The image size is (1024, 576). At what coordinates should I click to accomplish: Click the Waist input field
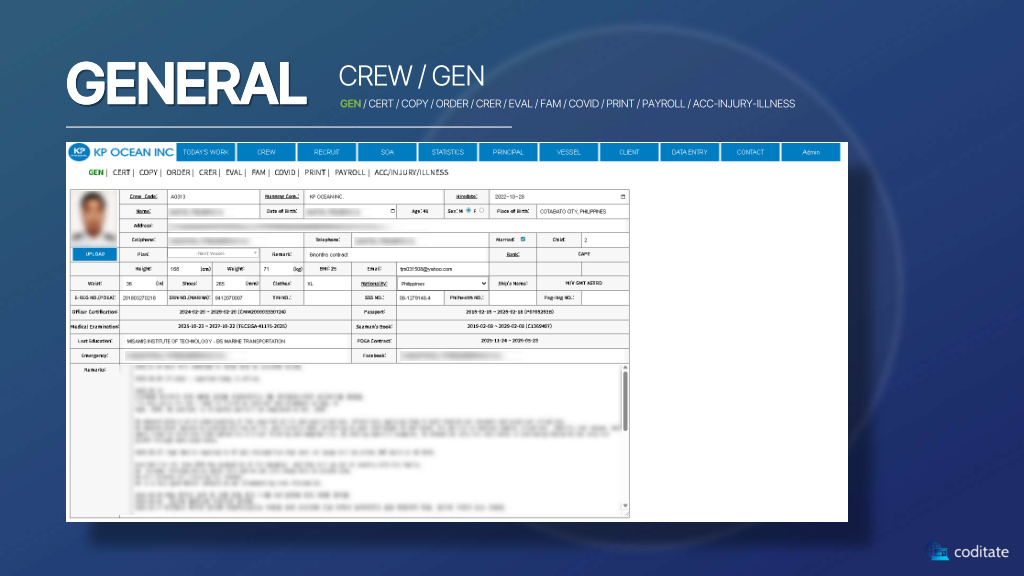pos(138,283)
